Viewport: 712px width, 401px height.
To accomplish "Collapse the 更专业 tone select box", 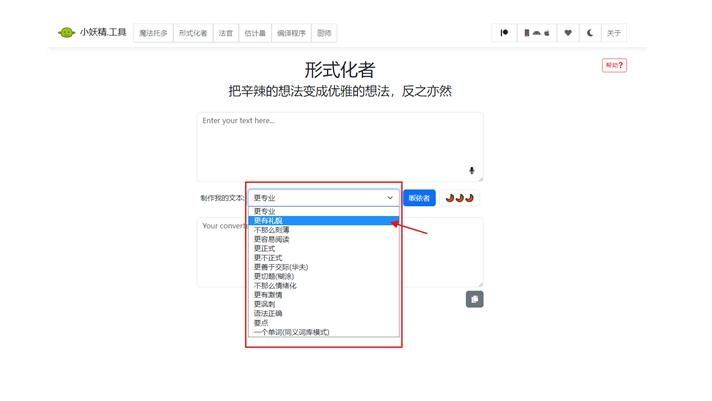I will [324, 198].
